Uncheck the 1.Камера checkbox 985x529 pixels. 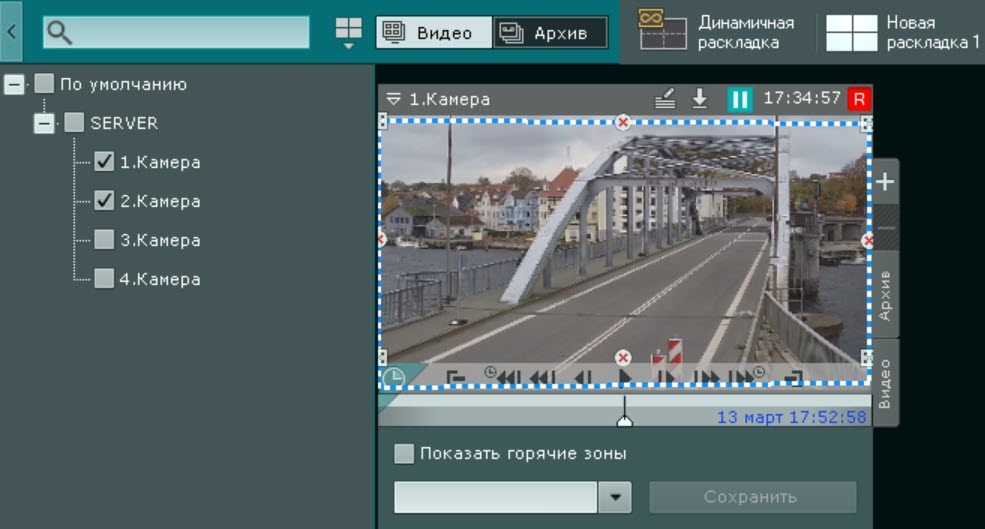coord(104,162)
